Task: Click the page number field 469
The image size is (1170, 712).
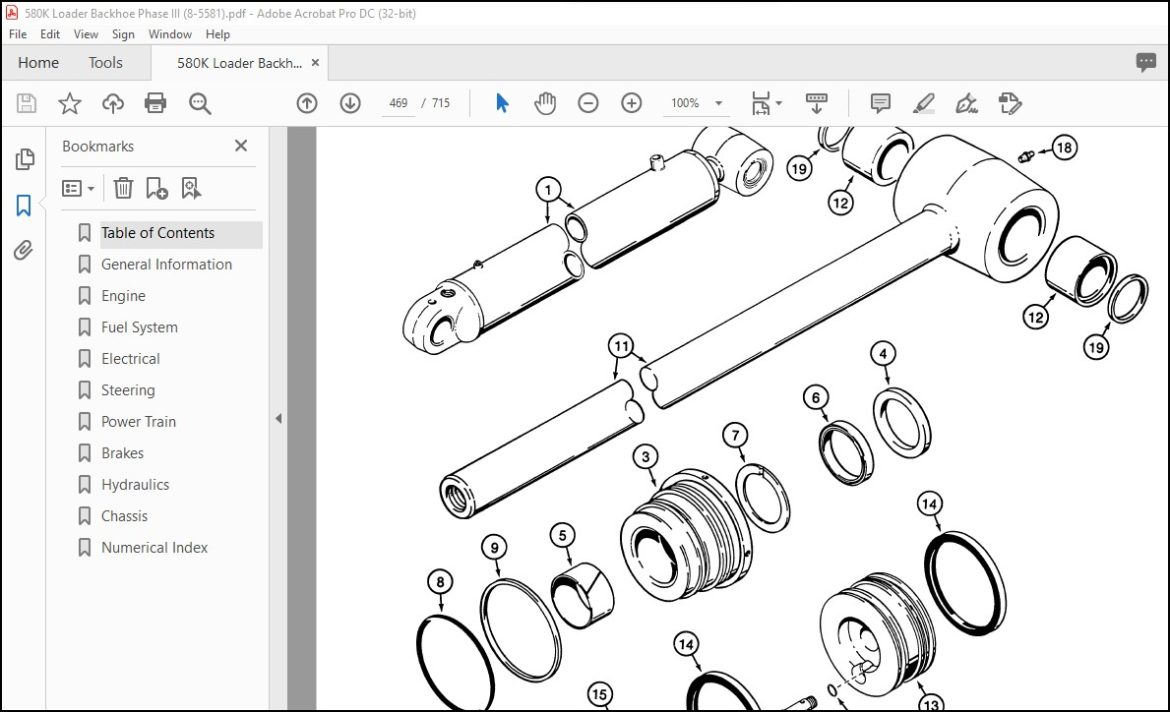Action: (398, 103)
